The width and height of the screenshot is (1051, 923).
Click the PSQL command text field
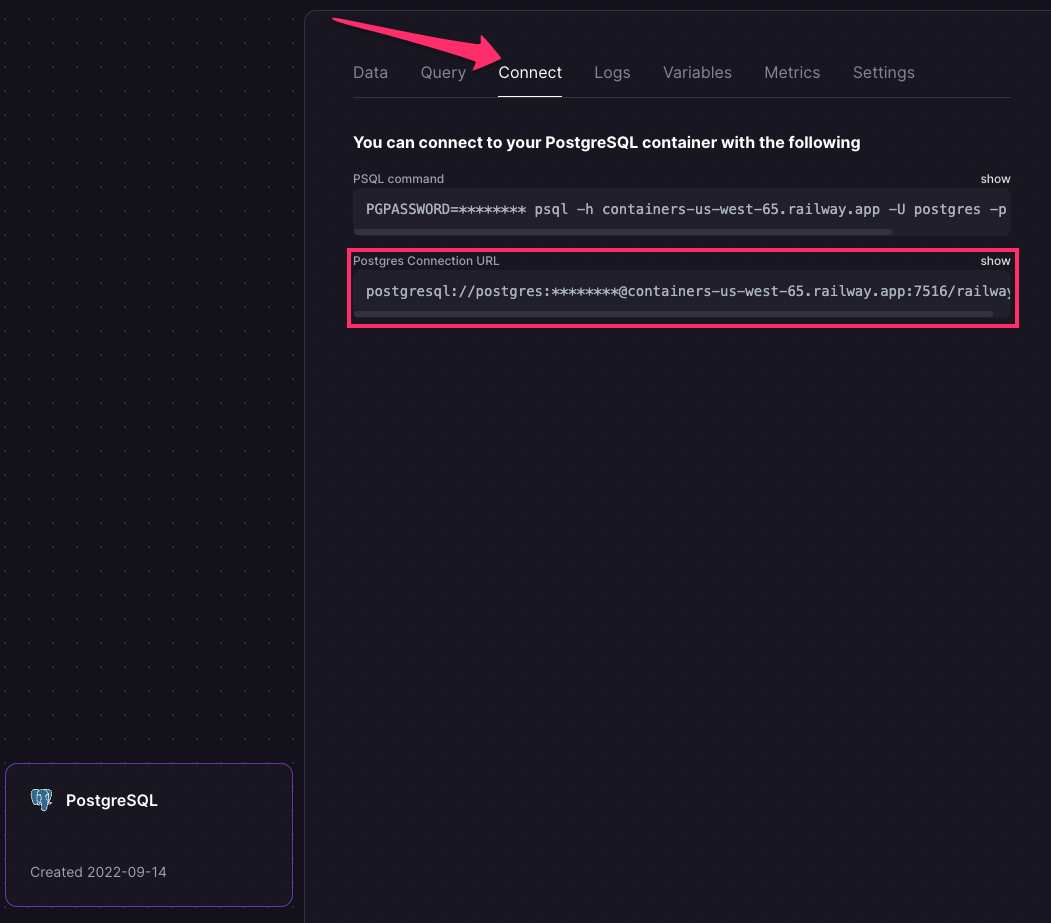pyautogui.click(x=682, y=210)
